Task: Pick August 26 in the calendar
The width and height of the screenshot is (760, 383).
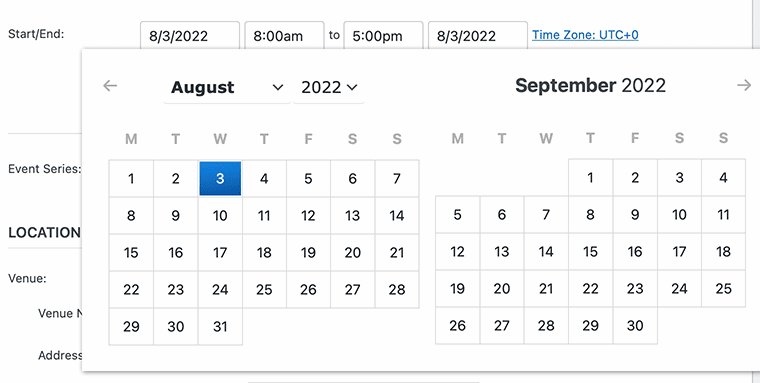Action: click(308, 289)
